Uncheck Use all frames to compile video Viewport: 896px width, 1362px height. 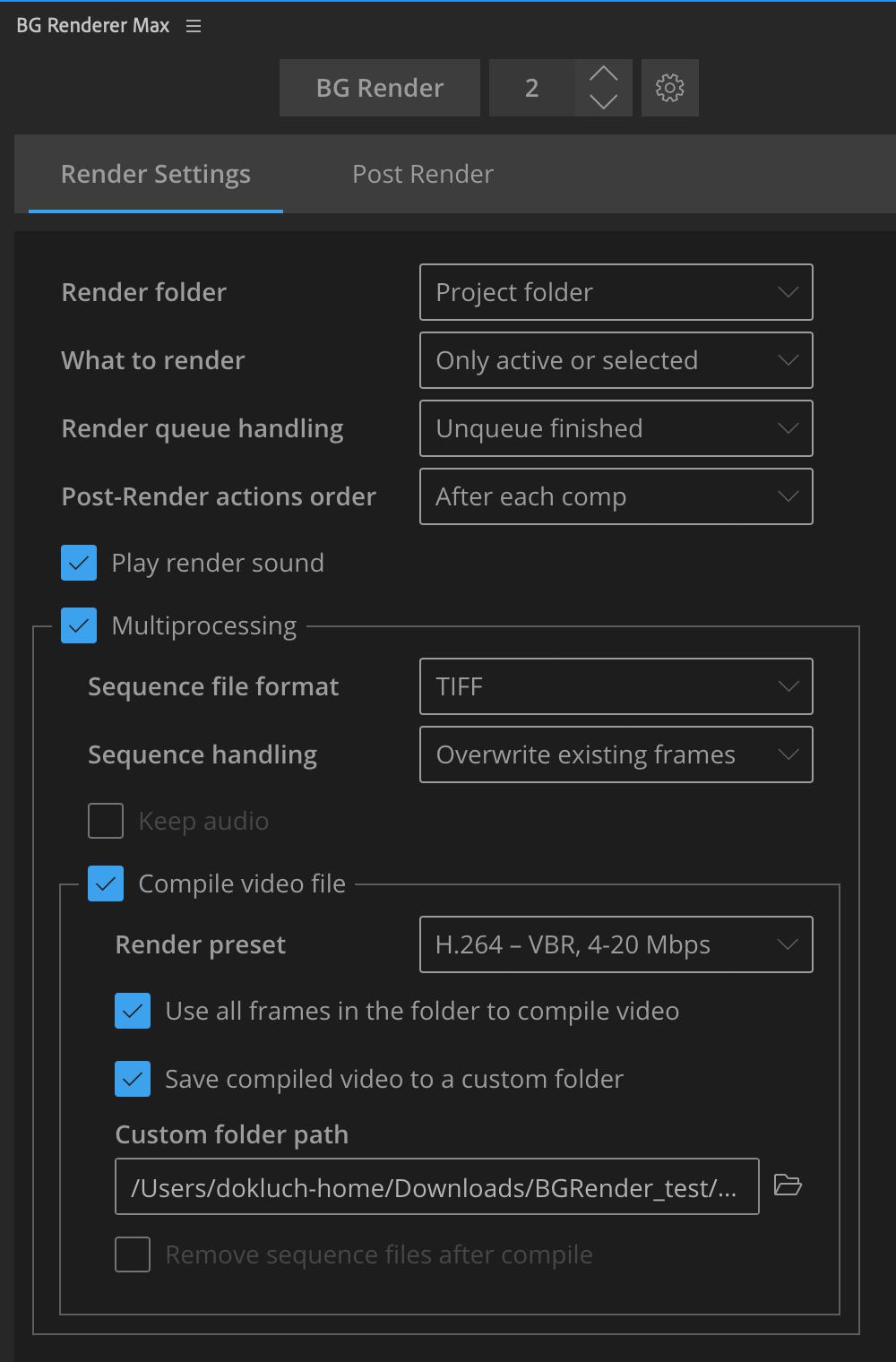coord(133,1011)
